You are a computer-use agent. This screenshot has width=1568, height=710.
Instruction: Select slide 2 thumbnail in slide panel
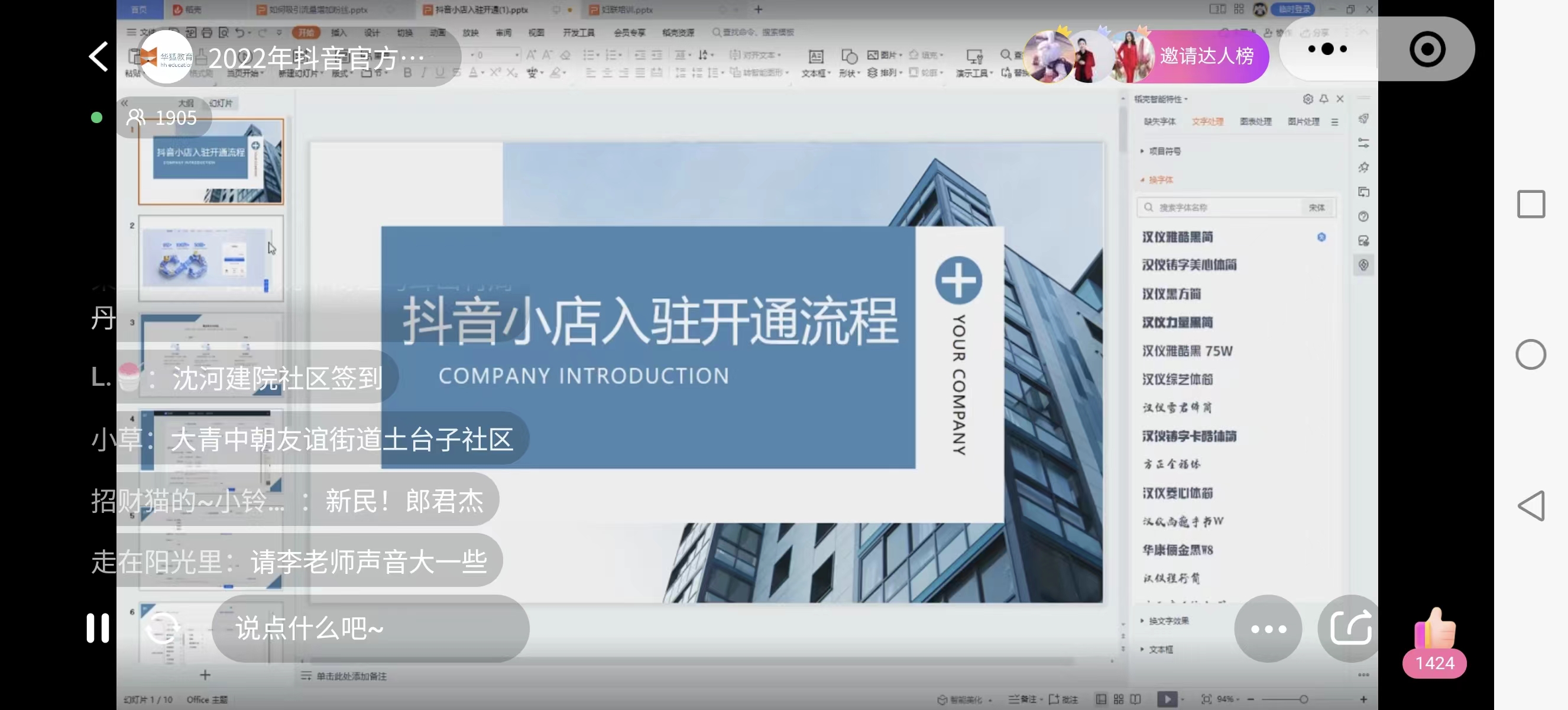click(210, 258)
